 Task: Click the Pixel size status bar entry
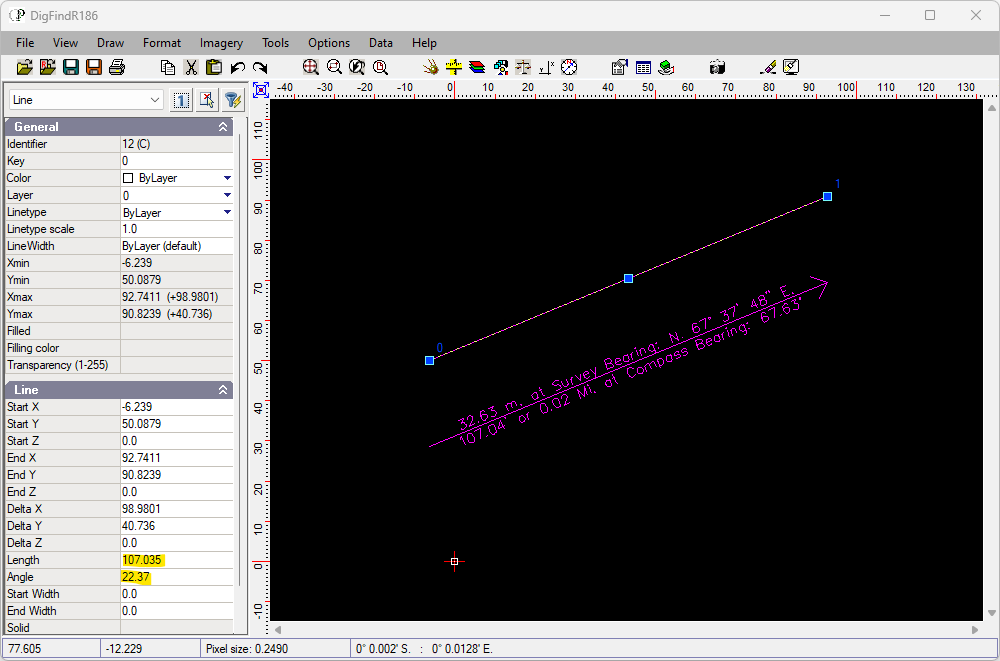click(x=275, y=650)
